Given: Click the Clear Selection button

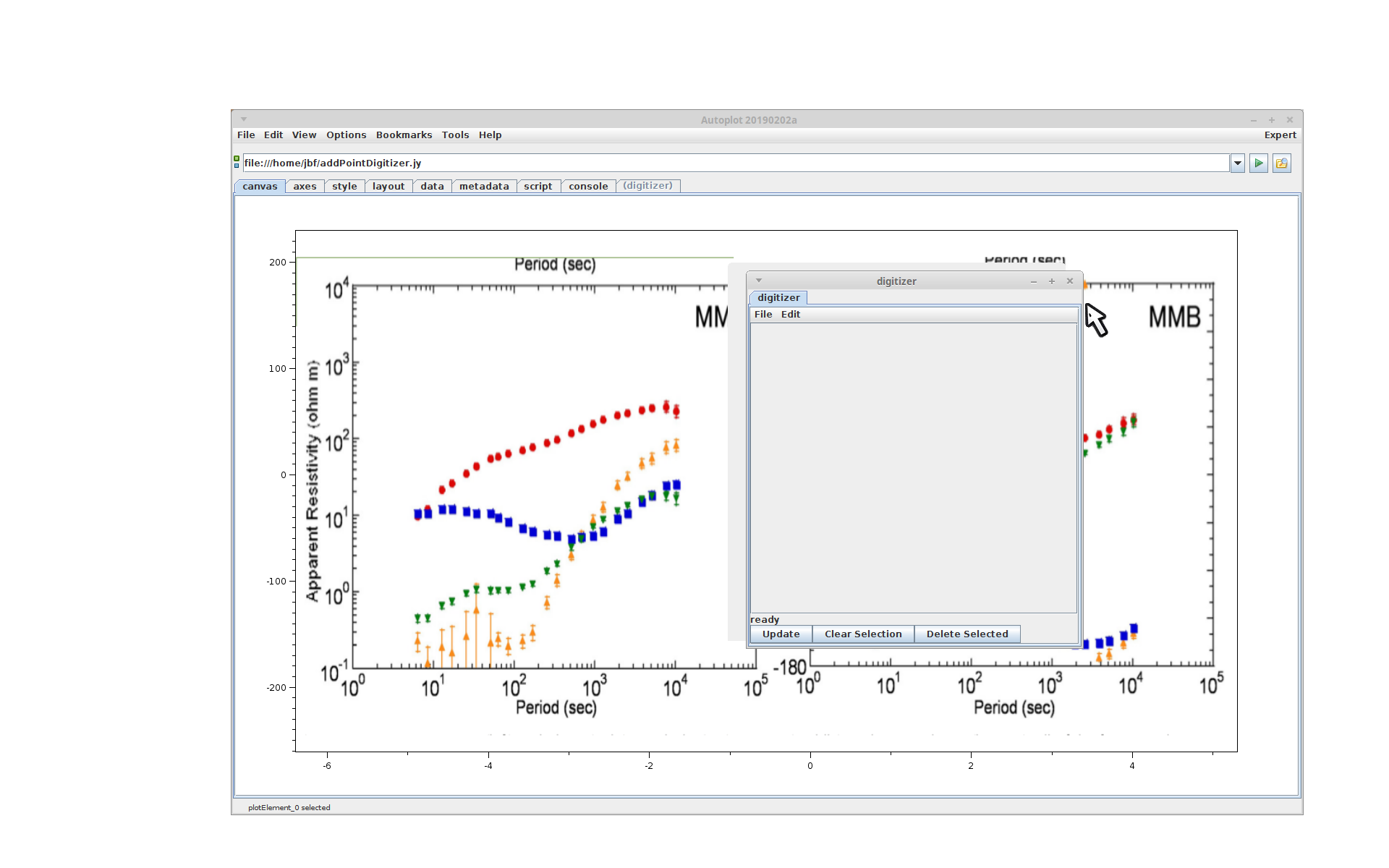Looking at the screenshot, I should [863, 634].
